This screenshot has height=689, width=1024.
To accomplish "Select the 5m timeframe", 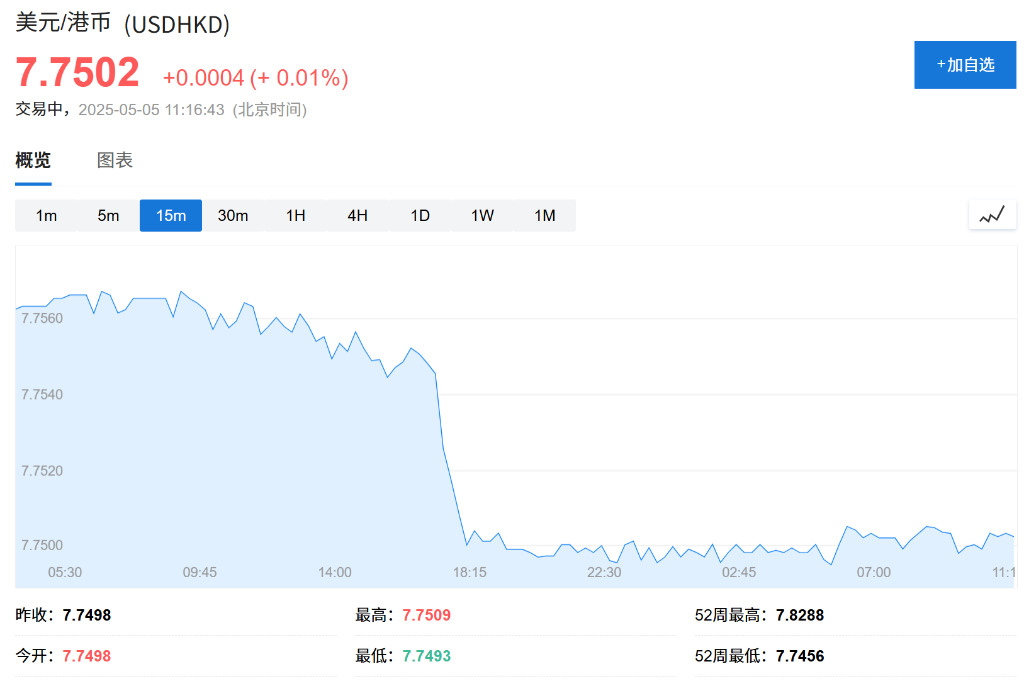I will click(x=108, y=215).
